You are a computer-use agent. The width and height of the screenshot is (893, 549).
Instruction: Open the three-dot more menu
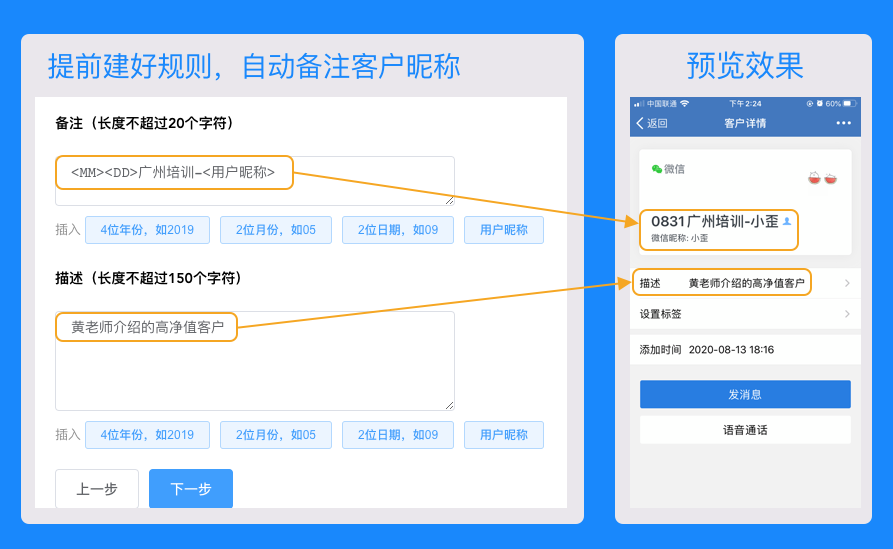pyautogui.click(x=843, y=123)
